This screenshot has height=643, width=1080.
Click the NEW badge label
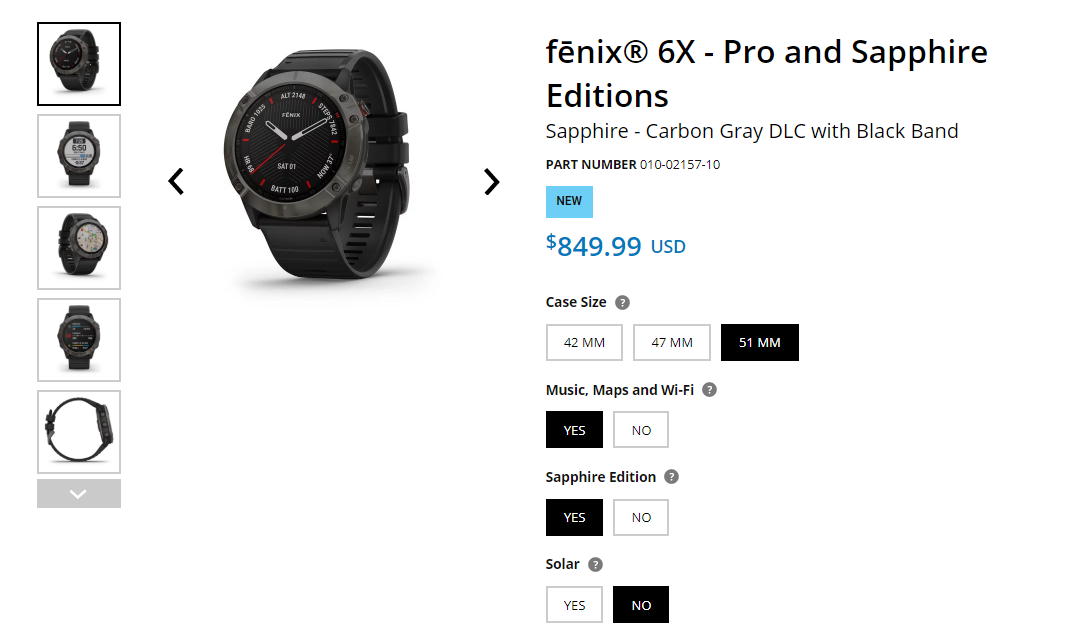click(569, 201)
